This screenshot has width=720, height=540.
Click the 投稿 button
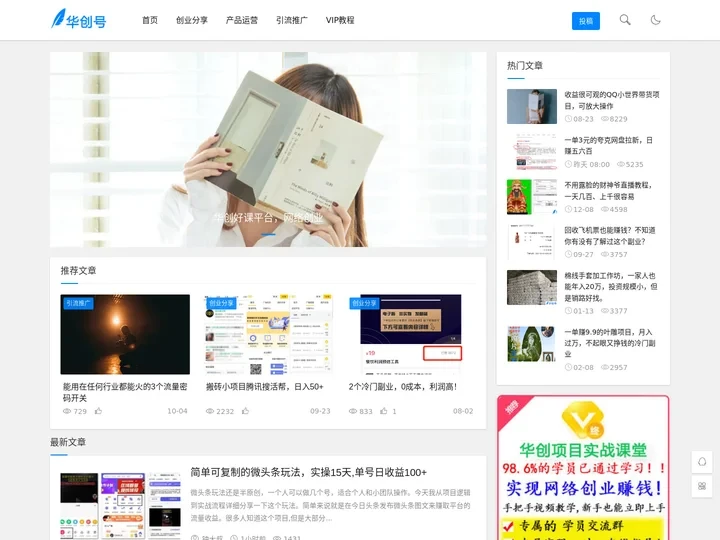coord(585,21)
